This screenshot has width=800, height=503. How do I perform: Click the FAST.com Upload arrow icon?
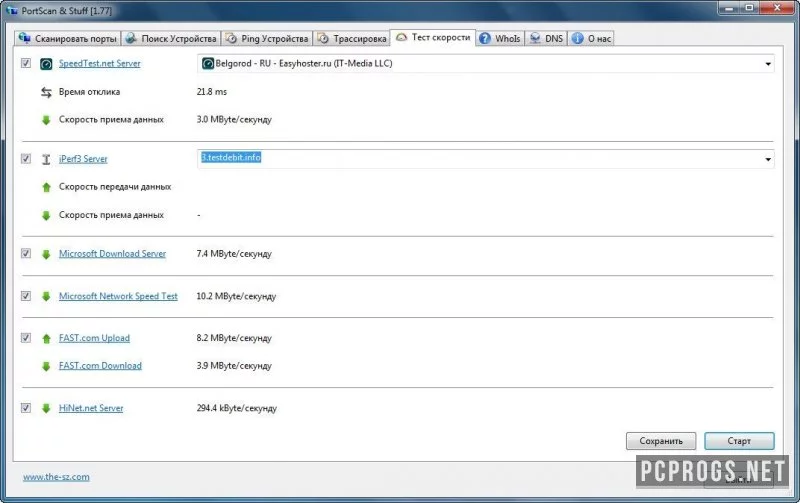[x=46, y=338]
